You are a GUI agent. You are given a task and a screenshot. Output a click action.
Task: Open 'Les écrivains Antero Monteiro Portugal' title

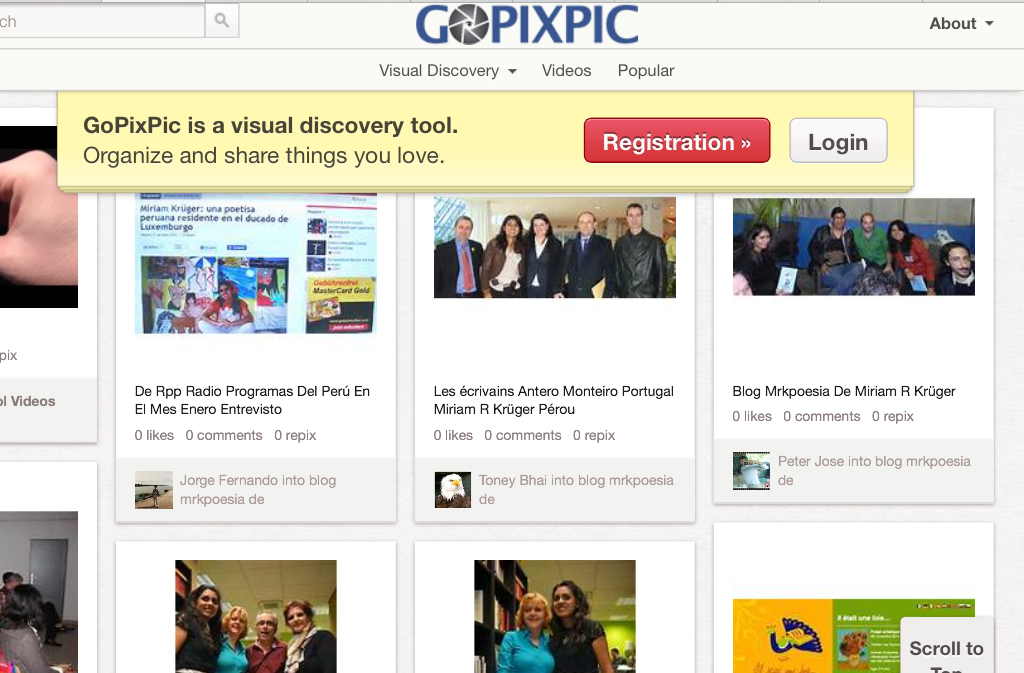(554, 400)
